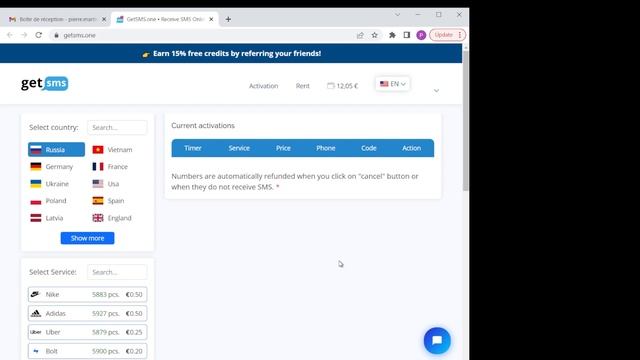Reload the current page

click(x=39, y=35)
